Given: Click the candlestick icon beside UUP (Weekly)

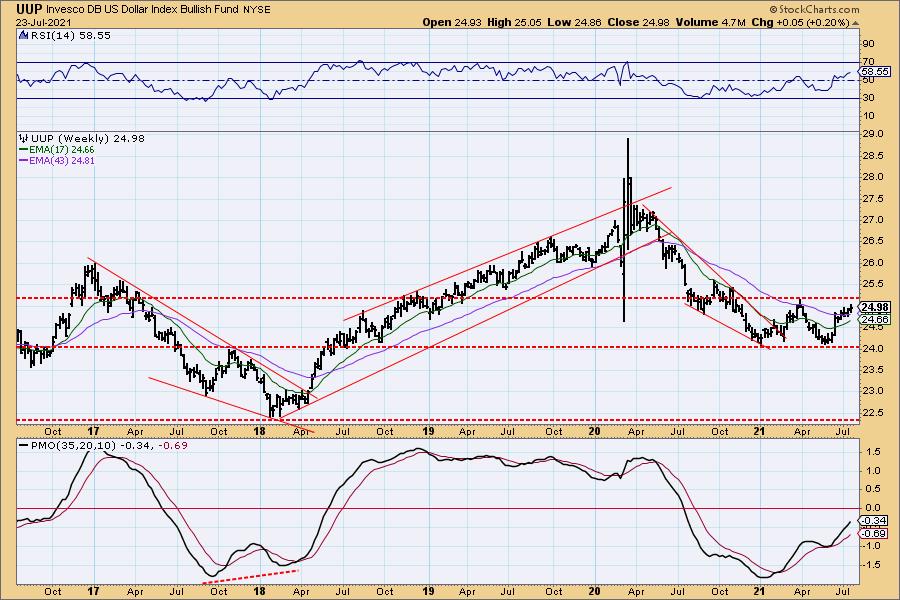Looking at the screenshot, I should click(x=24, y=138).
